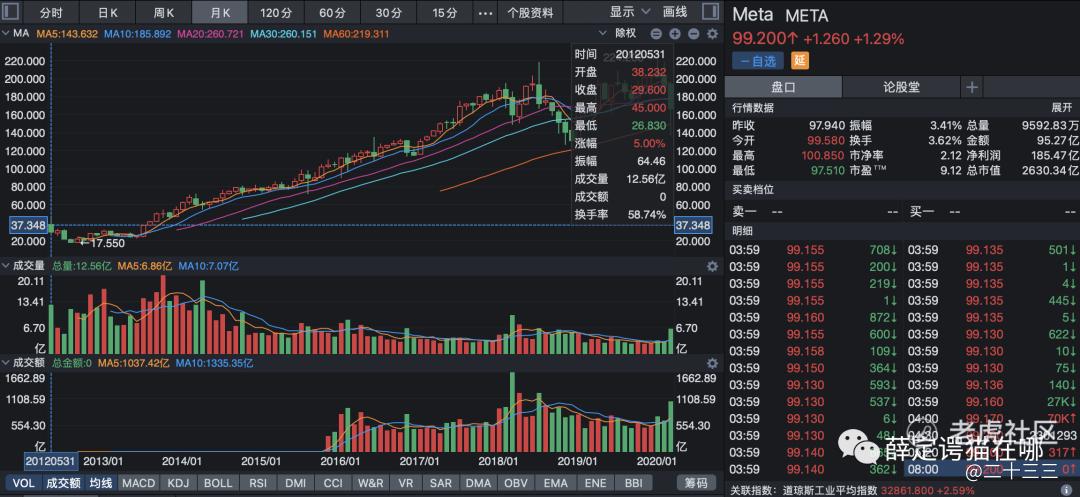Open the 论股堂 discussion tab
This screenshot has height=497, width=1080.
(x=901, y=87)
